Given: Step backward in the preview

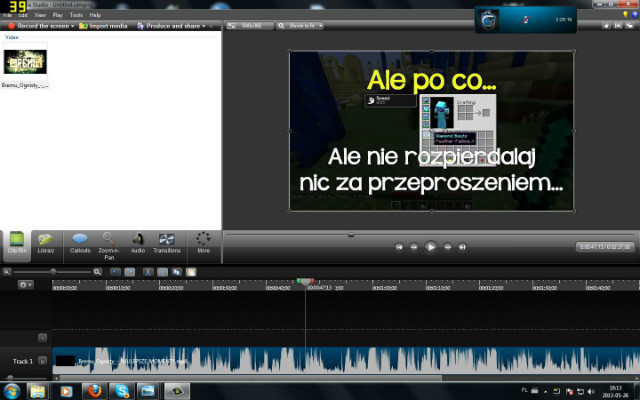Looking at the screenshot, I should tap(413, 247).
